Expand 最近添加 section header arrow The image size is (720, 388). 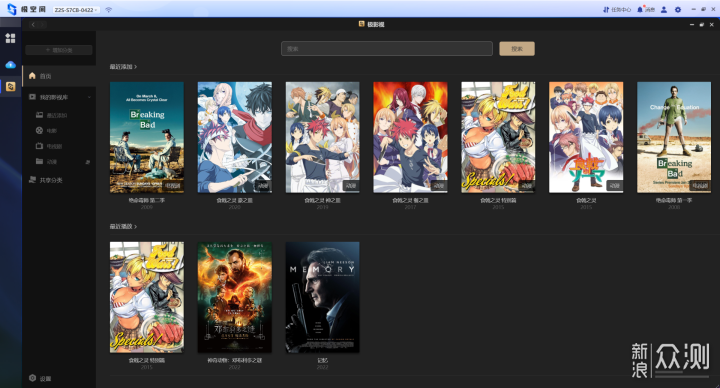tap(135, 67)
